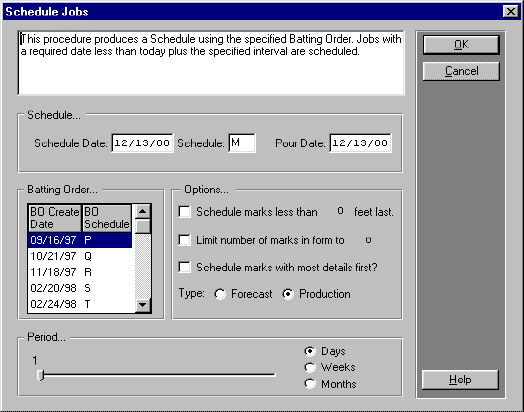Select the Forecast type option

click(x=220, y=294)
